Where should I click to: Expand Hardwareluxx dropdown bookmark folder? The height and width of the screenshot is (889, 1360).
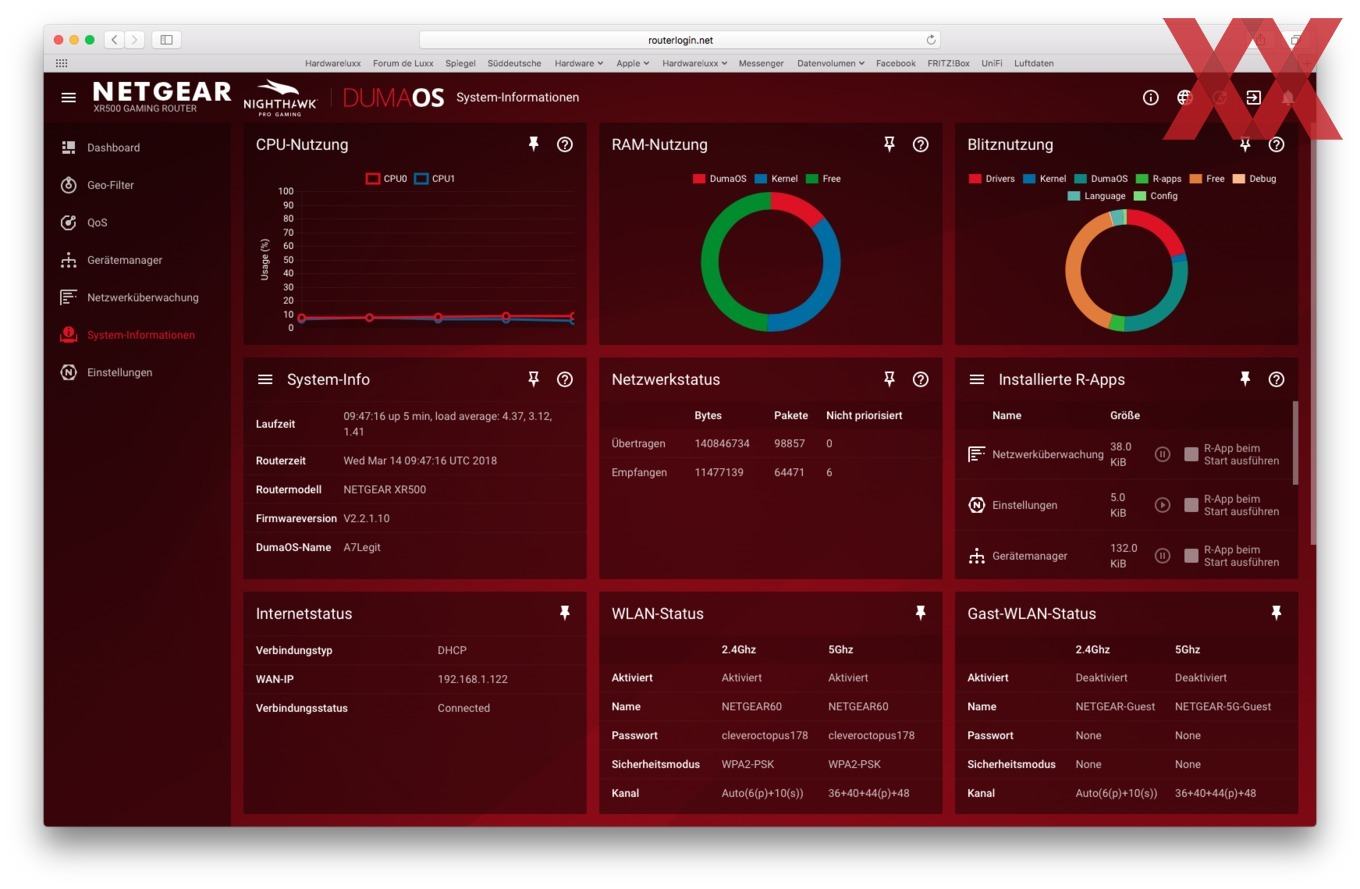(695, 63)
